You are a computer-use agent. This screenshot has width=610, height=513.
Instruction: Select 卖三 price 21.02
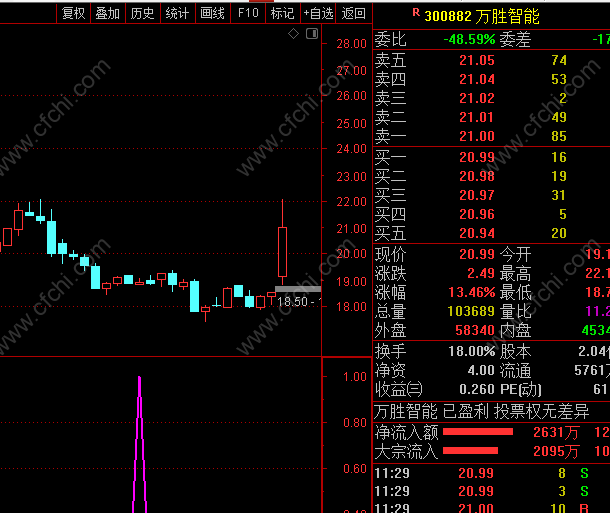click(x=477, y=98)
